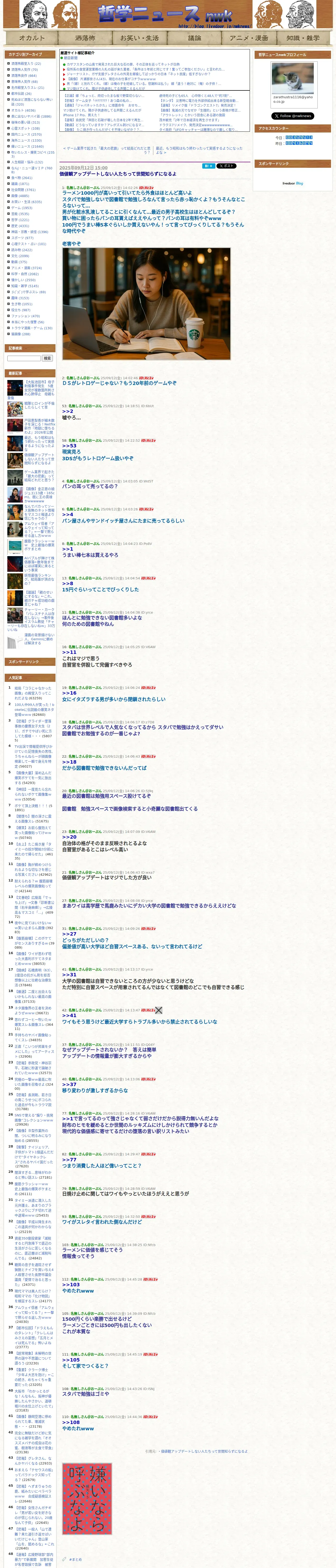Viewport: 336px width, 1568px height.
Task: Open the 社会問題 (3761) category
Action: pyautogui.click(x=23, y=190)
